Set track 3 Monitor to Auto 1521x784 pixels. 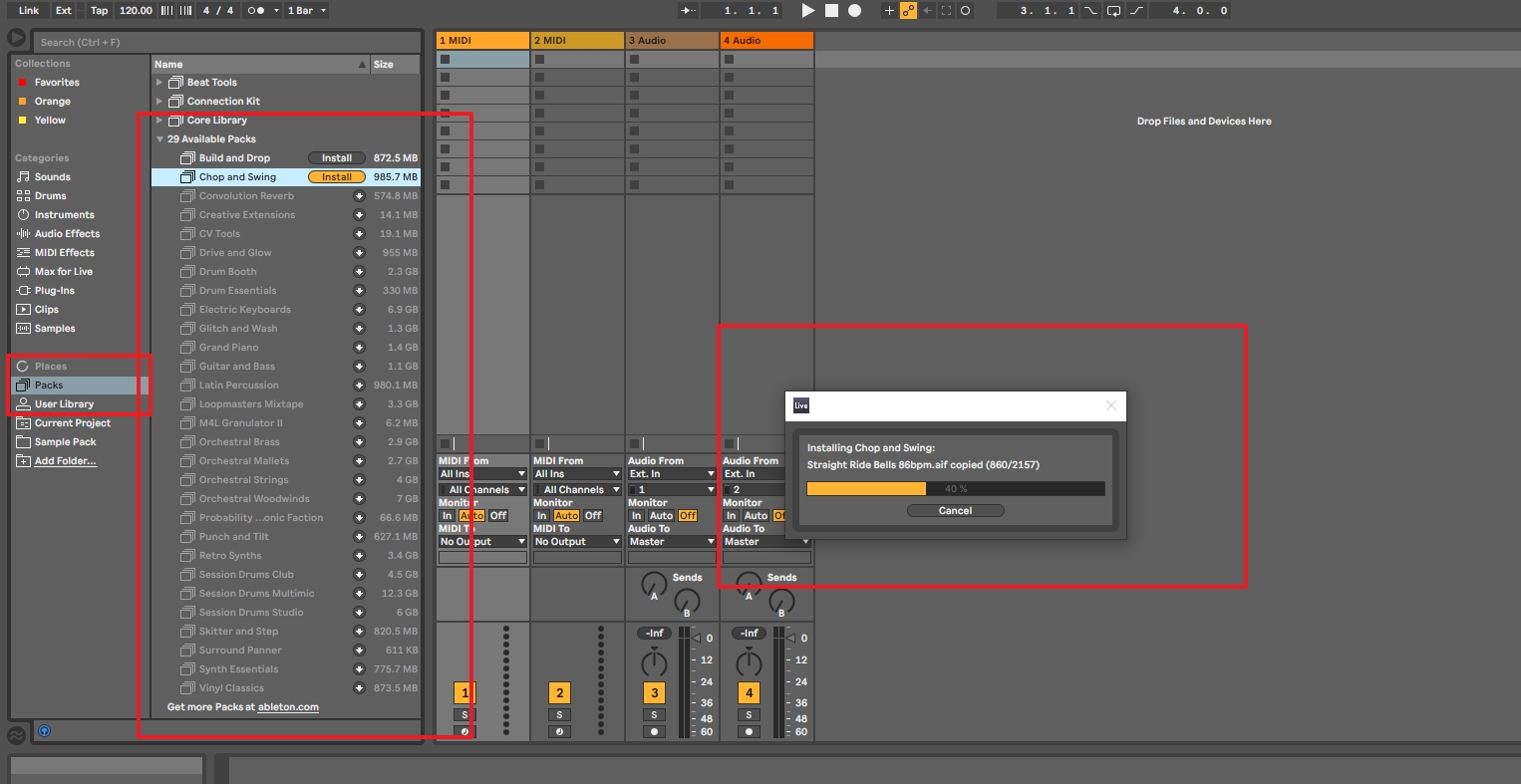coord(661,516)
